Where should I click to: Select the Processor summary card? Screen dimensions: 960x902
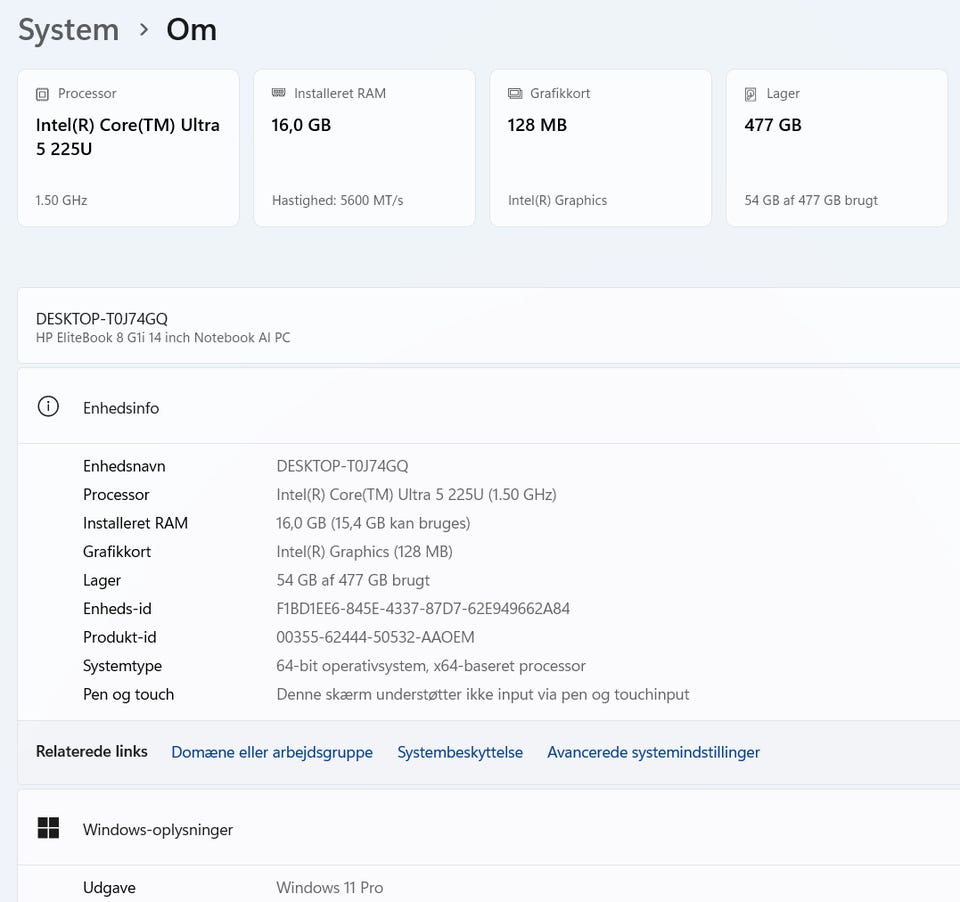[x=129, y=148]
